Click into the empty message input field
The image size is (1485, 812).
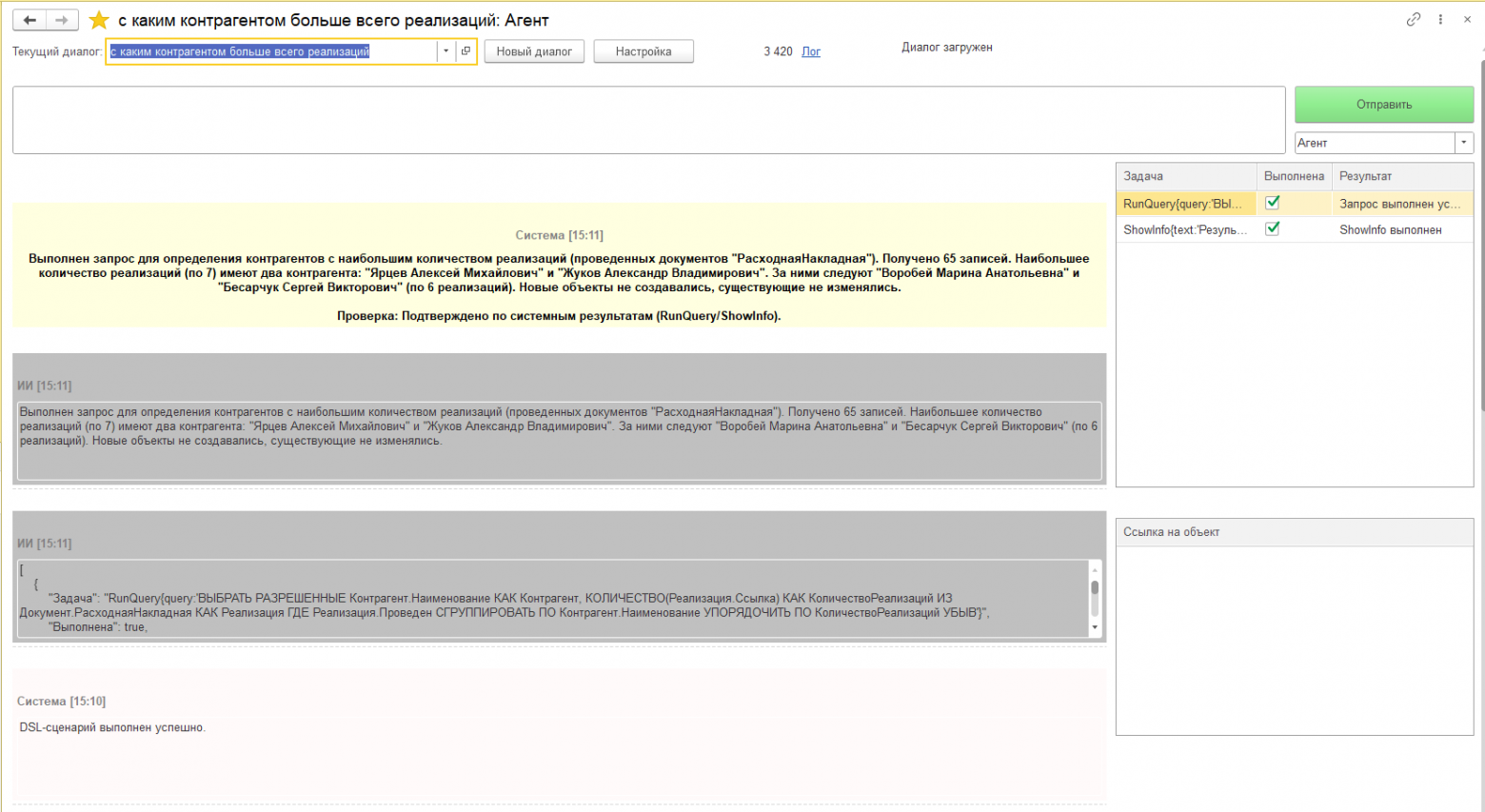(x=647, y=120)
